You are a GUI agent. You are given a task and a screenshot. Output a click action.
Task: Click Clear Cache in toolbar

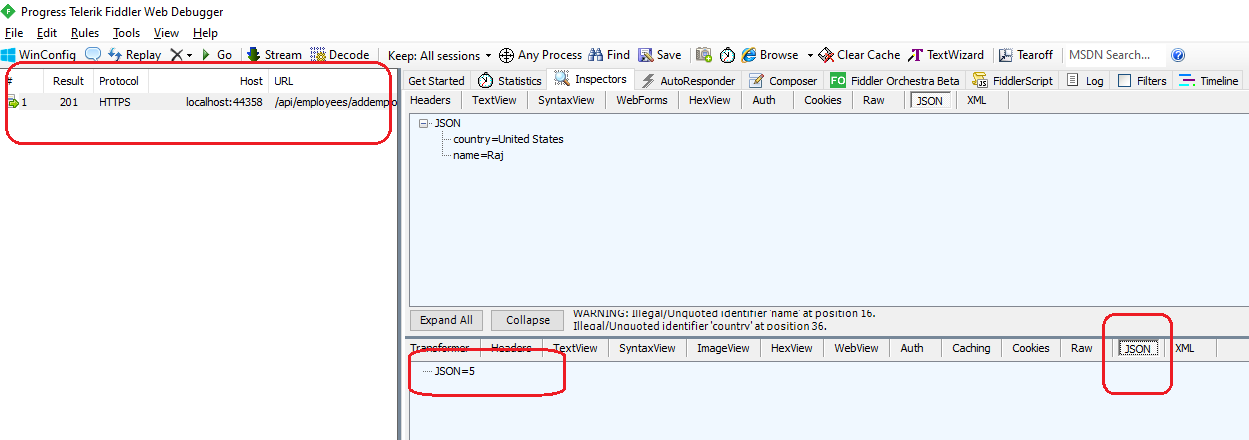pos(859,55)
